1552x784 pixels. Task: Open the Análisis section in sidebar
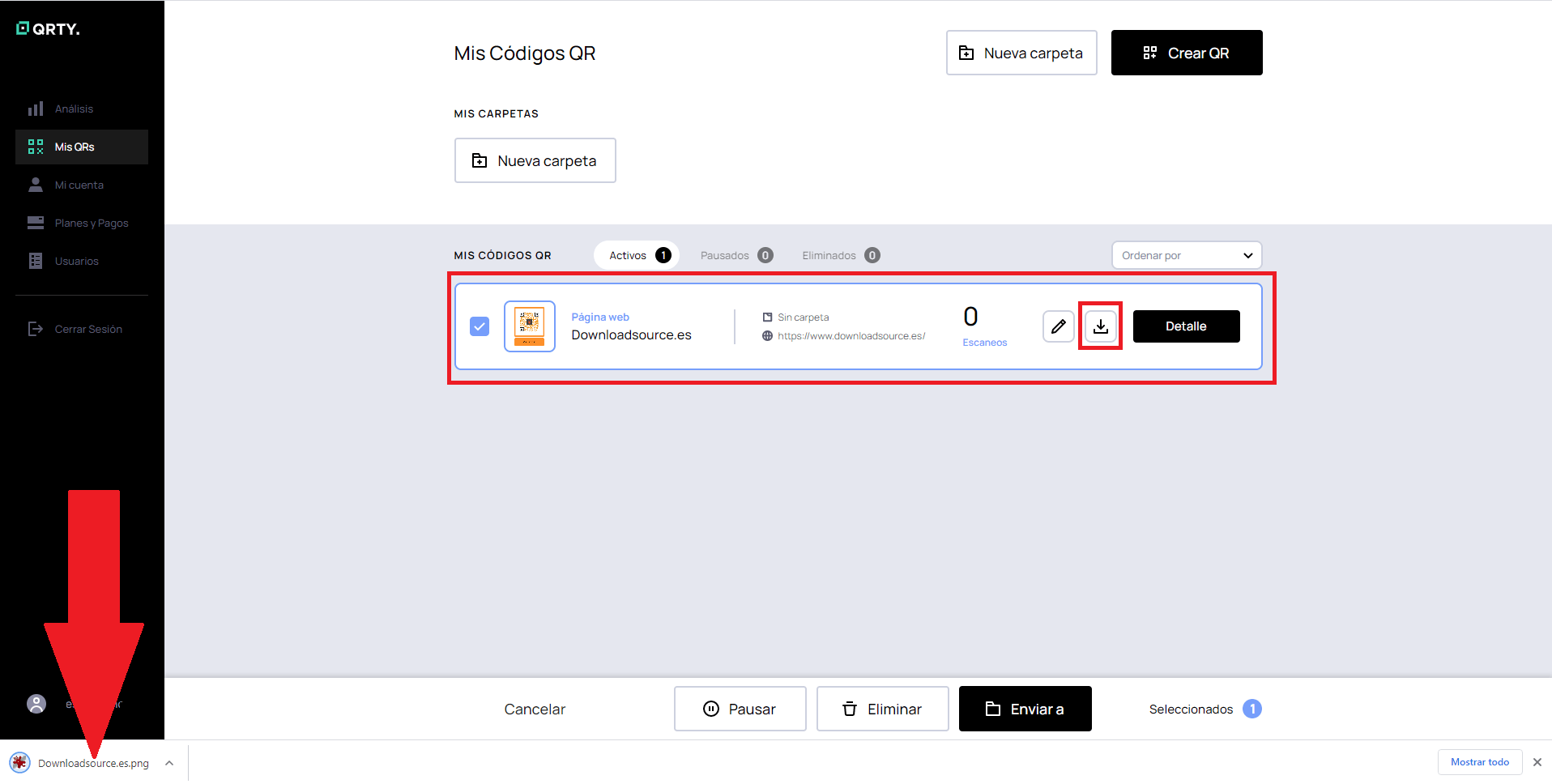pyautogui.click(x=81, y=109)
